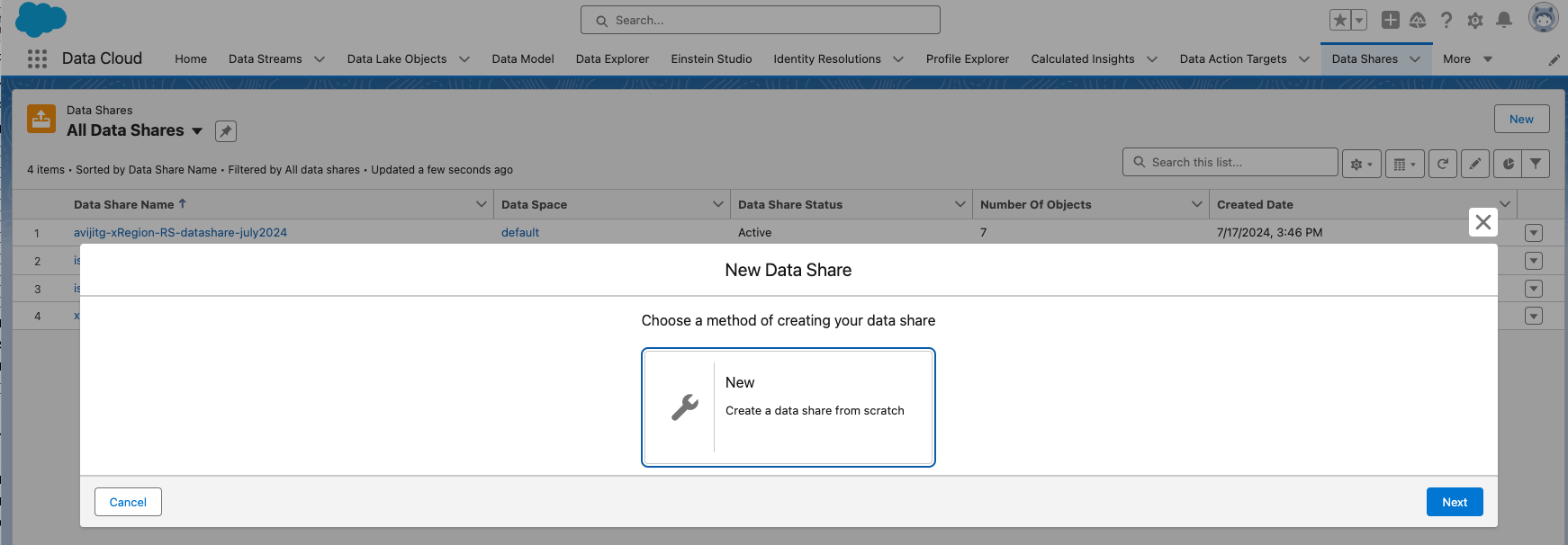The width and height of the screenshot is (1568, 545).
Task: Pin the All Data Shares list view
Action: 226,131
